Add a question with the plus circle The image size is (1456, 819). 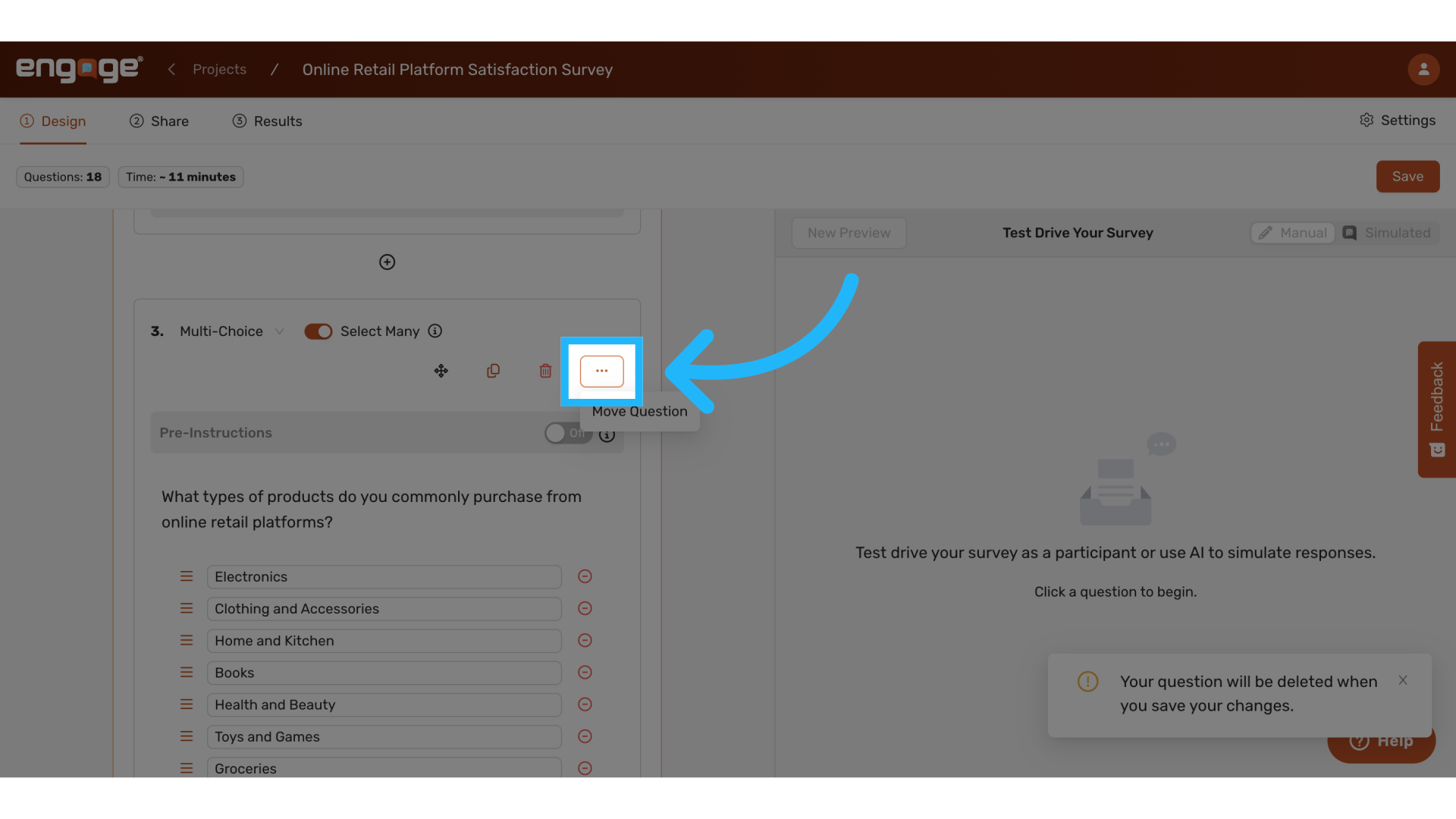[x=387, y=262]
